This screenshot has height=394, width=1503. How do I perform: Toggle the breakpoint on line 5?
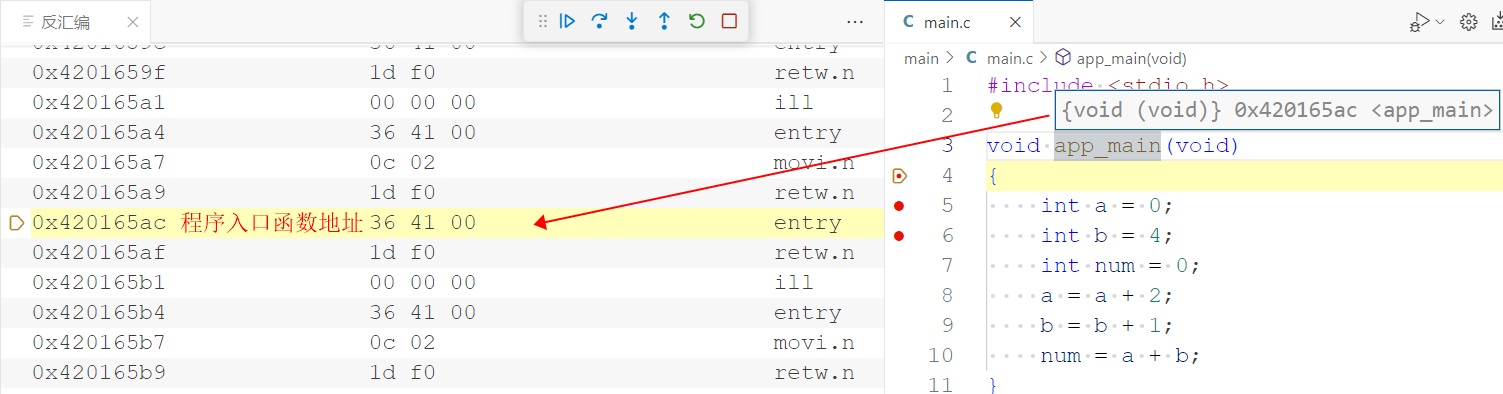point(899,206)
